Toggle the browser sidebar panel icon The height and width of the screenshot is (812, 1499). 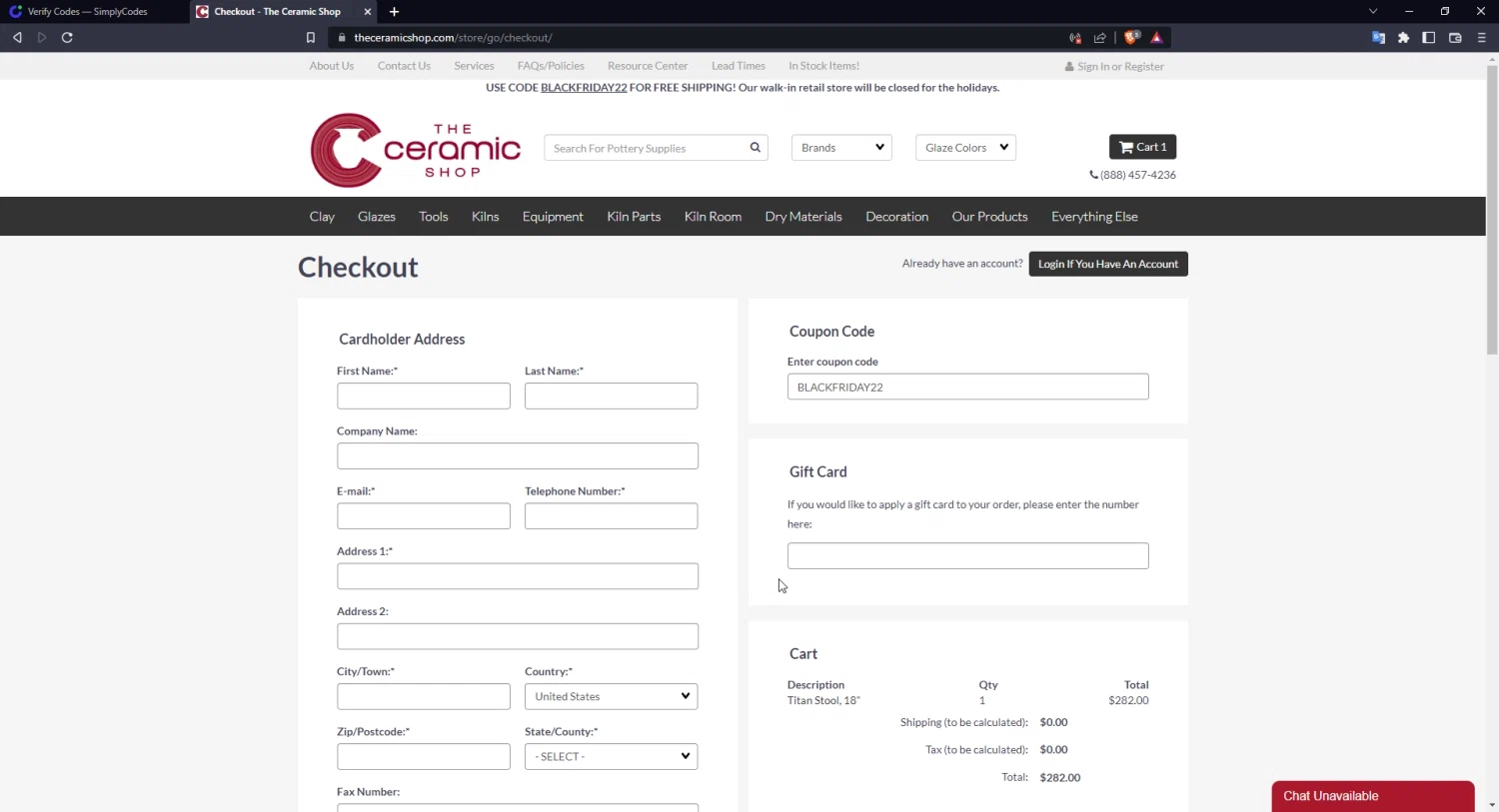(x=1429, y=38)
